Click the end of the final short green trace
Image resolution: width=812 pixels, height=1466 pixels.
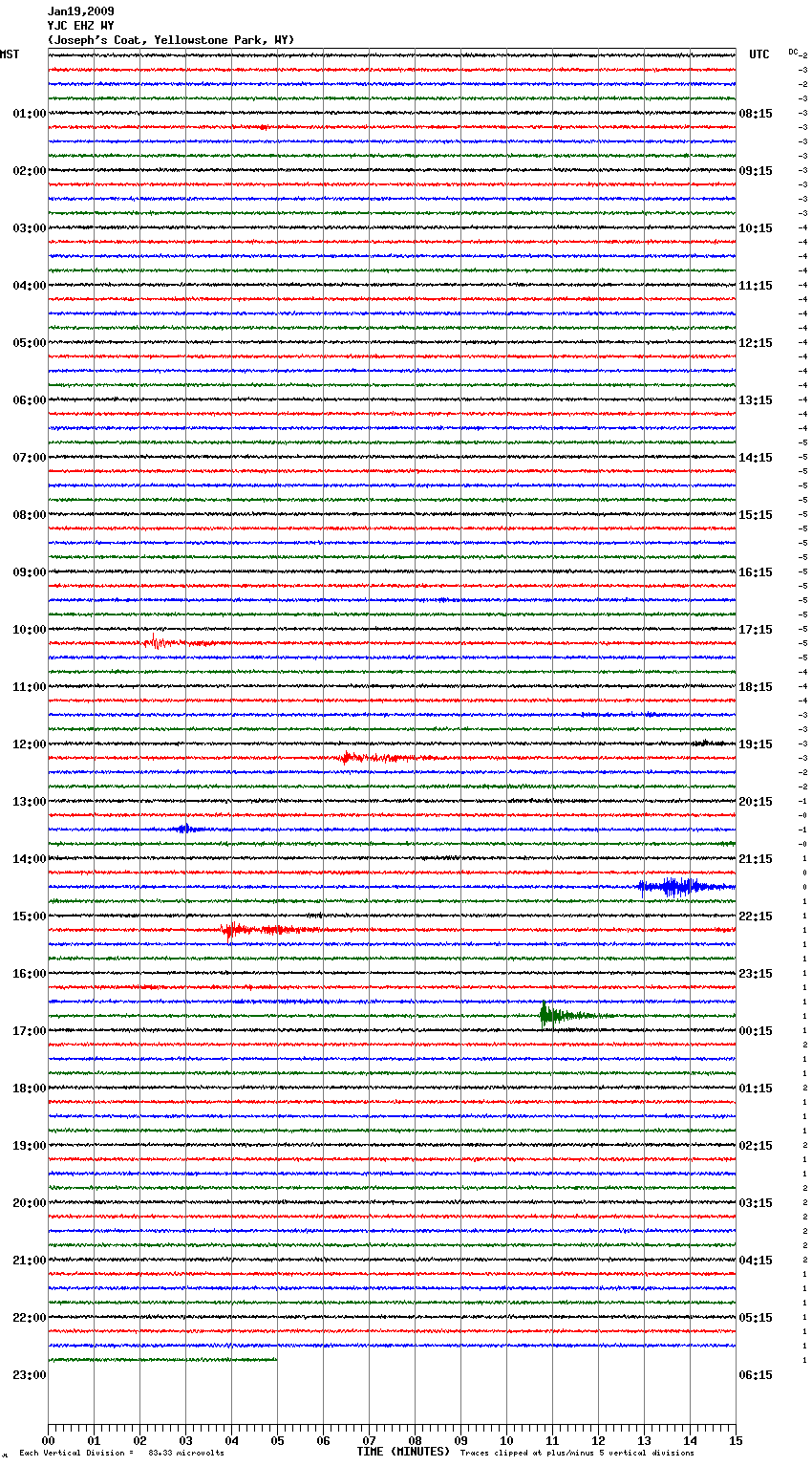pyautogui.click(x=276, y=1359)
